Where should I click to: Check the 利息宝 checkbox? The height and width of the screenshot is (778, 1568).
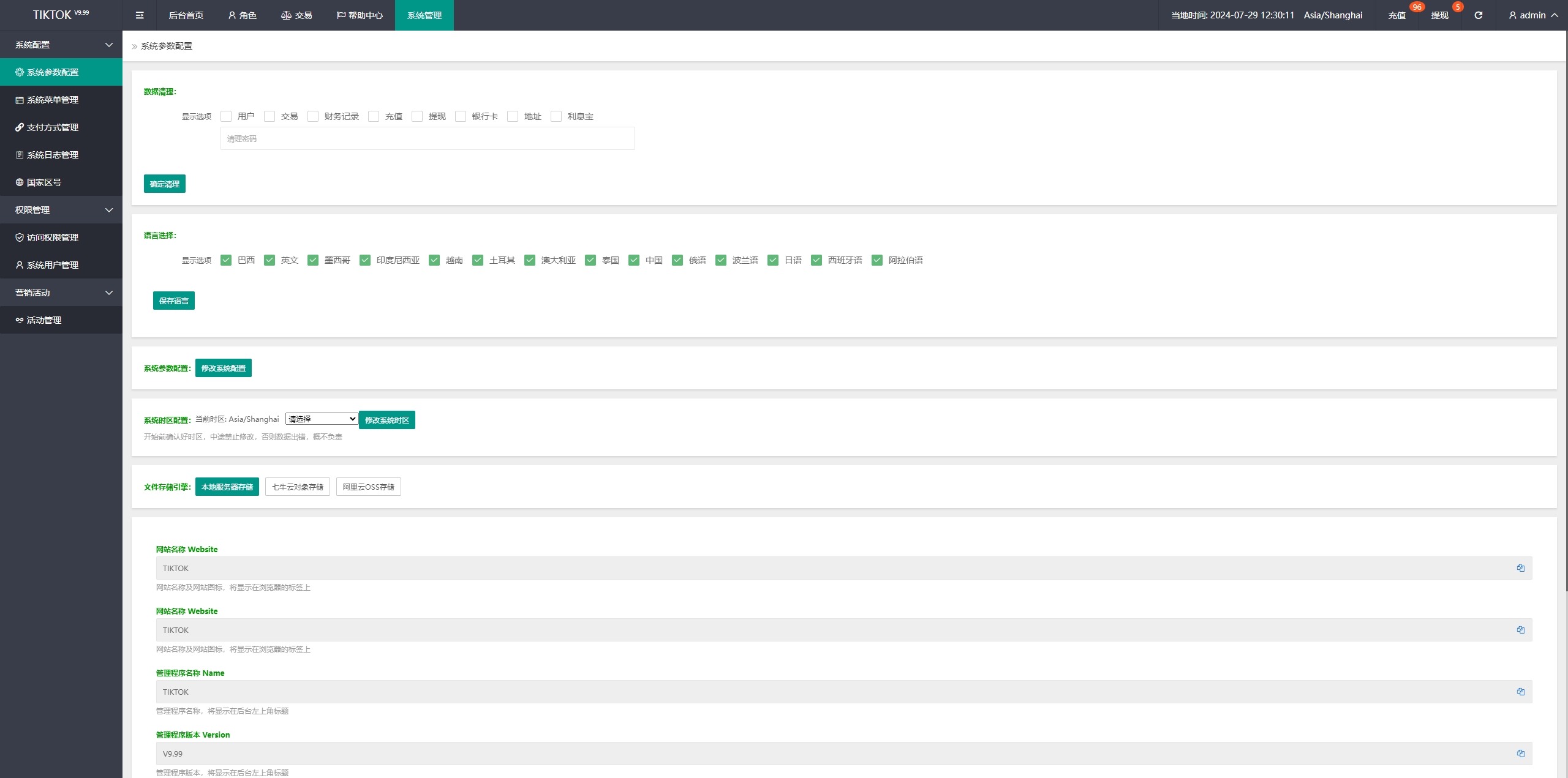[556, 116]
